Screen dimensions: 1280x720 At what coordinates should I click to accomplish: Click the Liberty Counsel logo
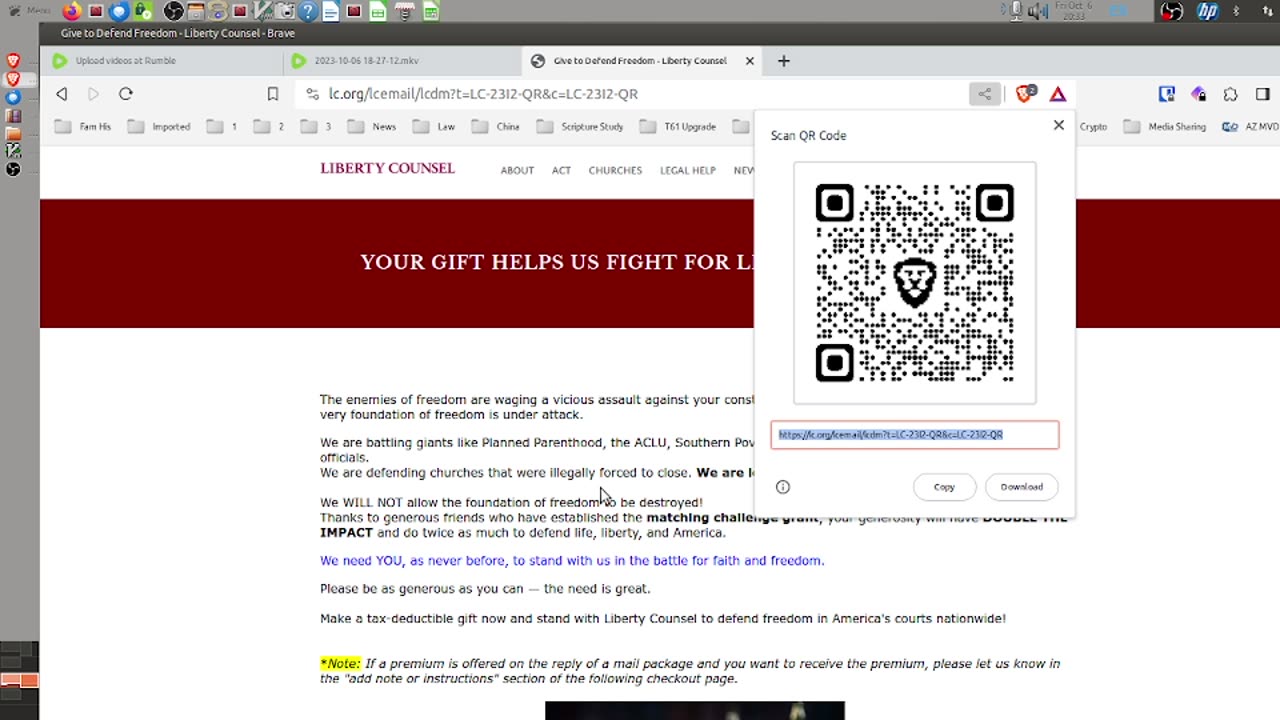point(387,168)
